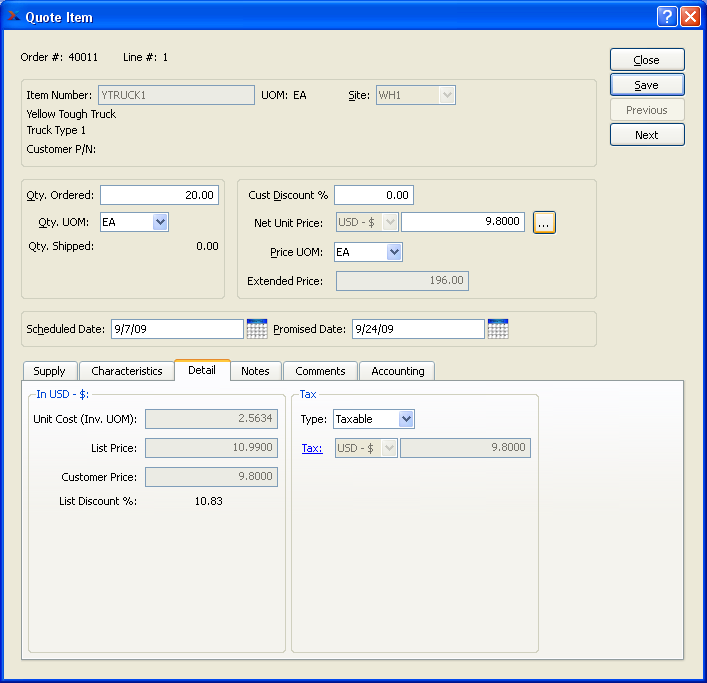Click the title bar help question mark
The height and width of the screenshot is (683, 707).
click(667, 16)
